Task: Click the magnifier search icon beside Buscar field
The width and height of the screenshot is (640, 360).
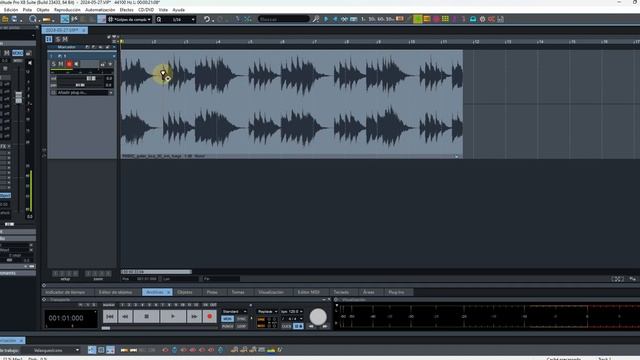Action: click(x=316, y=19)
